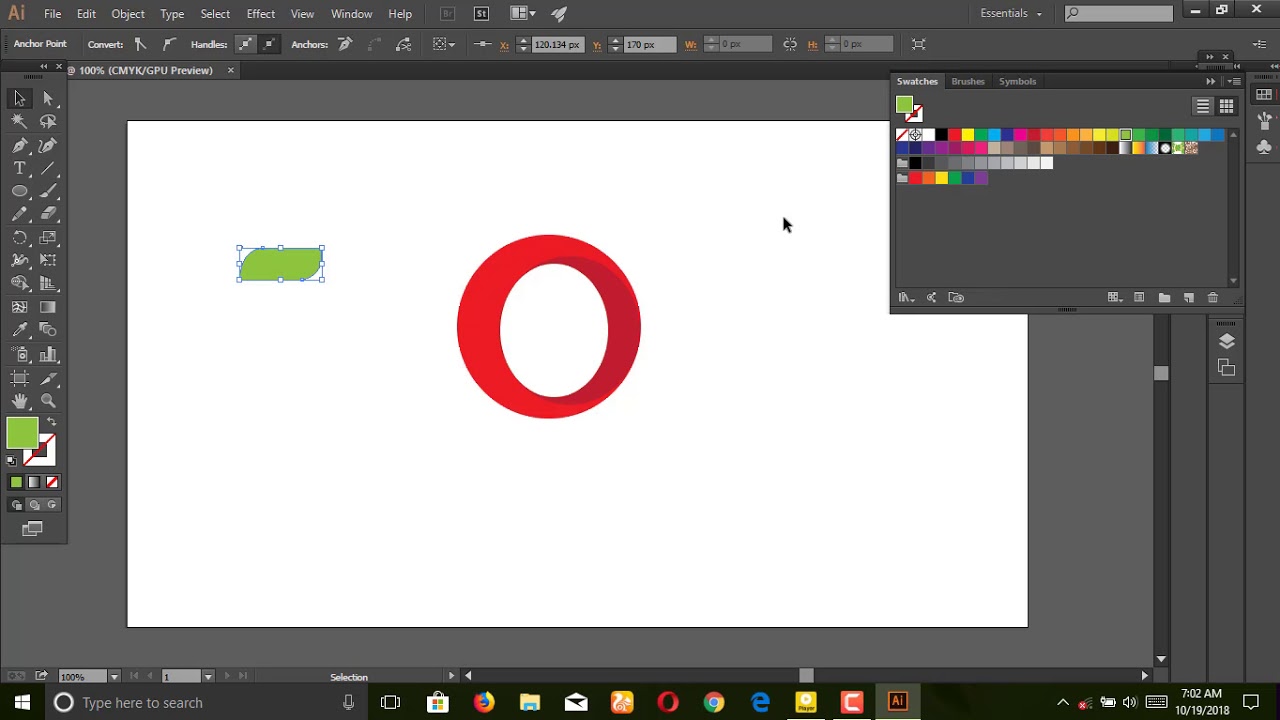Open the Window menu
Screen dimensions: 1280x720
pos(351,14)
